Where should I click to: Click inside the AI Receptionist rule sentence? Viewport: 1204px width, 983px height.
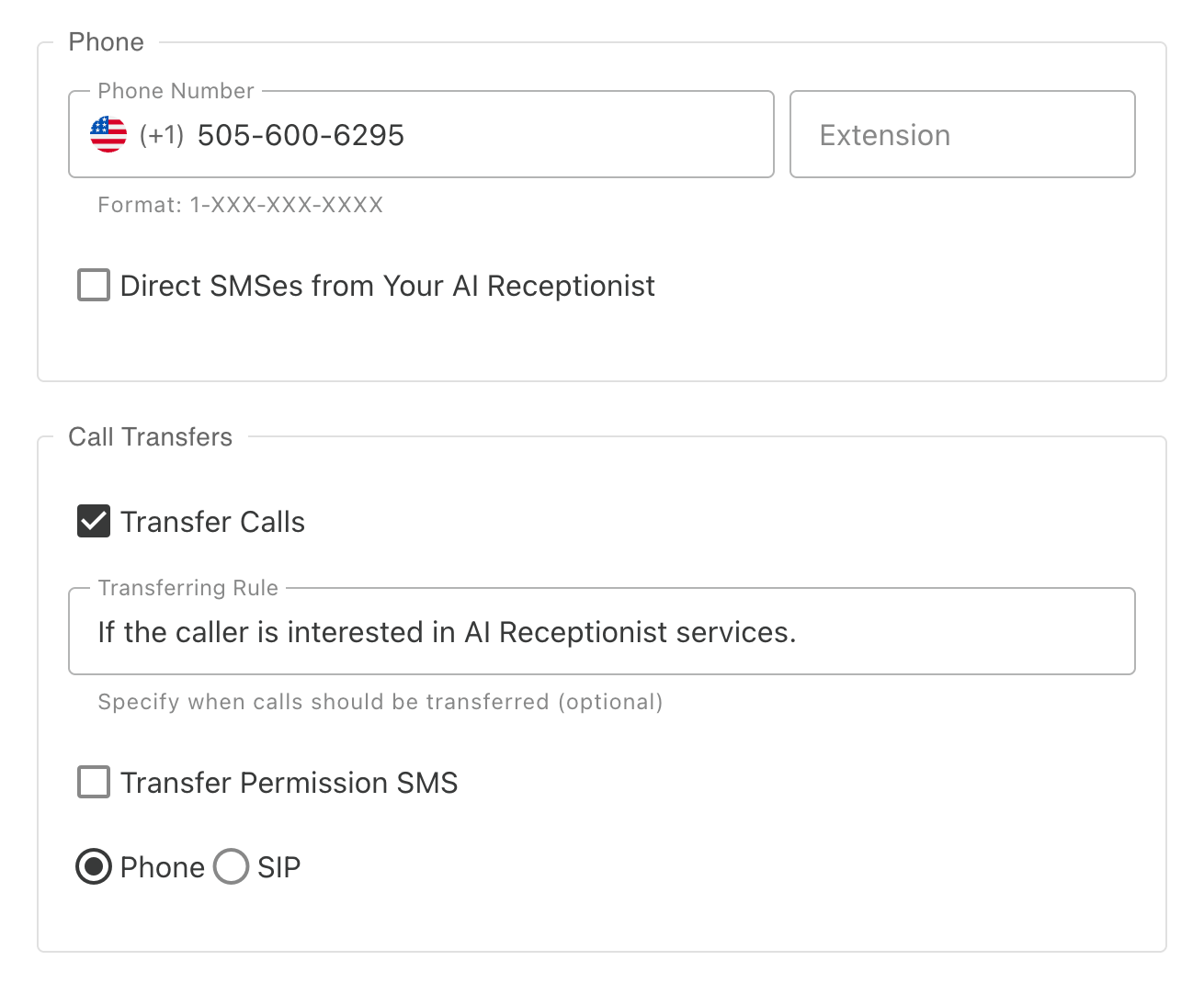click(x=446, y=631)
